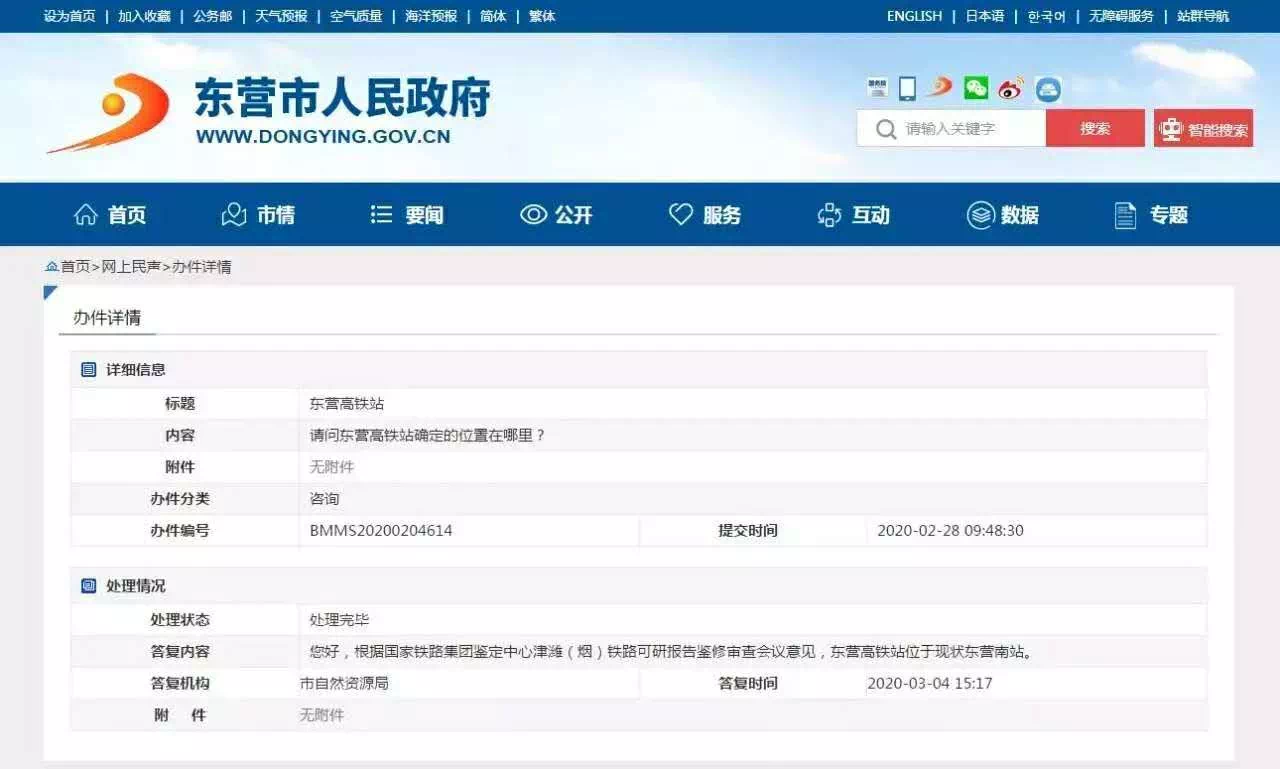The width and height of the screenshot is (1280, 769).
Task: Open 空气质量 link in top bar
Action: tap(356, 16)
